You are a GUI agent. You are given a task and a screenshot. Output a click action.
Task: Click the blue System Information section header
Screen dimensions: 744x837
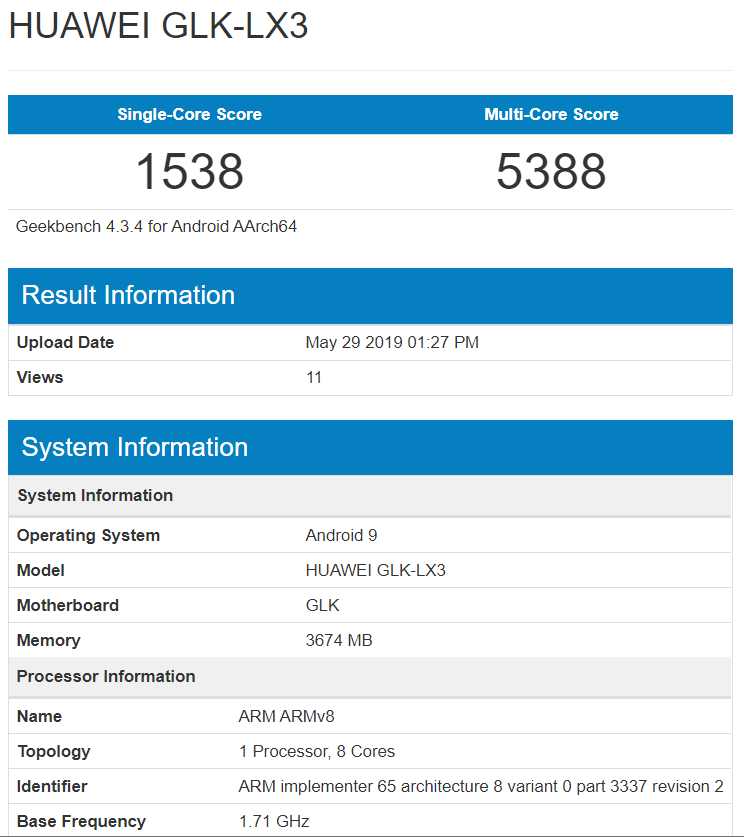370,447
